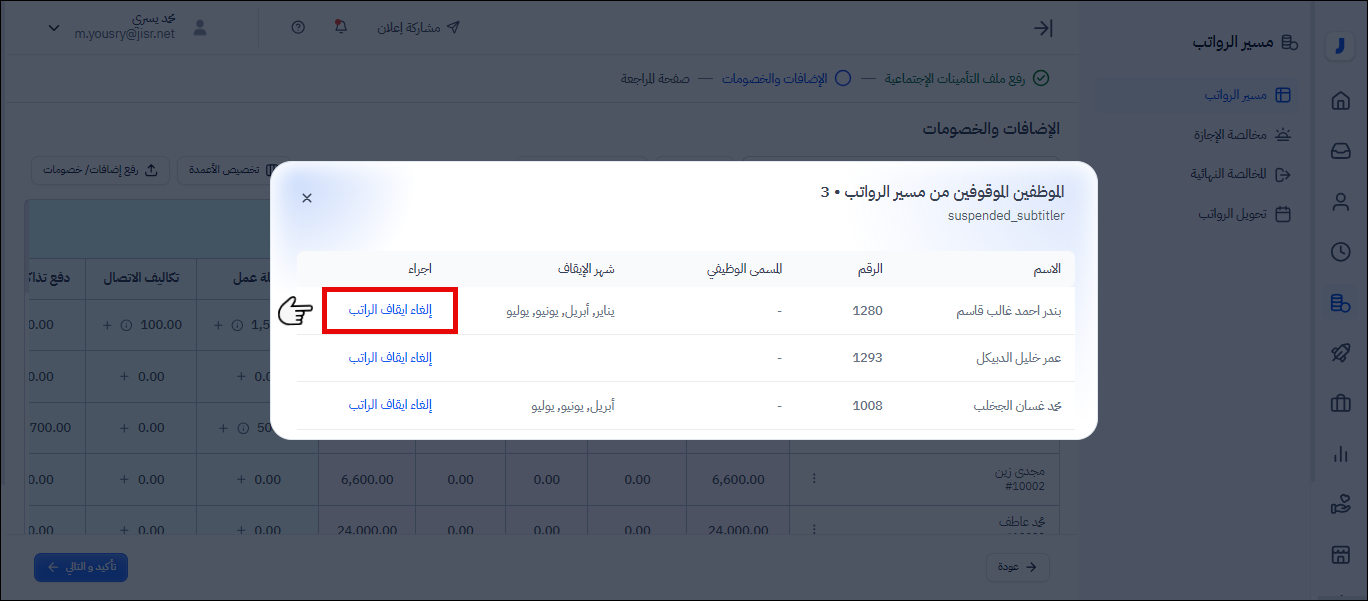
Task: Open the employees person icon in the sidebar
Action: pos(1340,202)
